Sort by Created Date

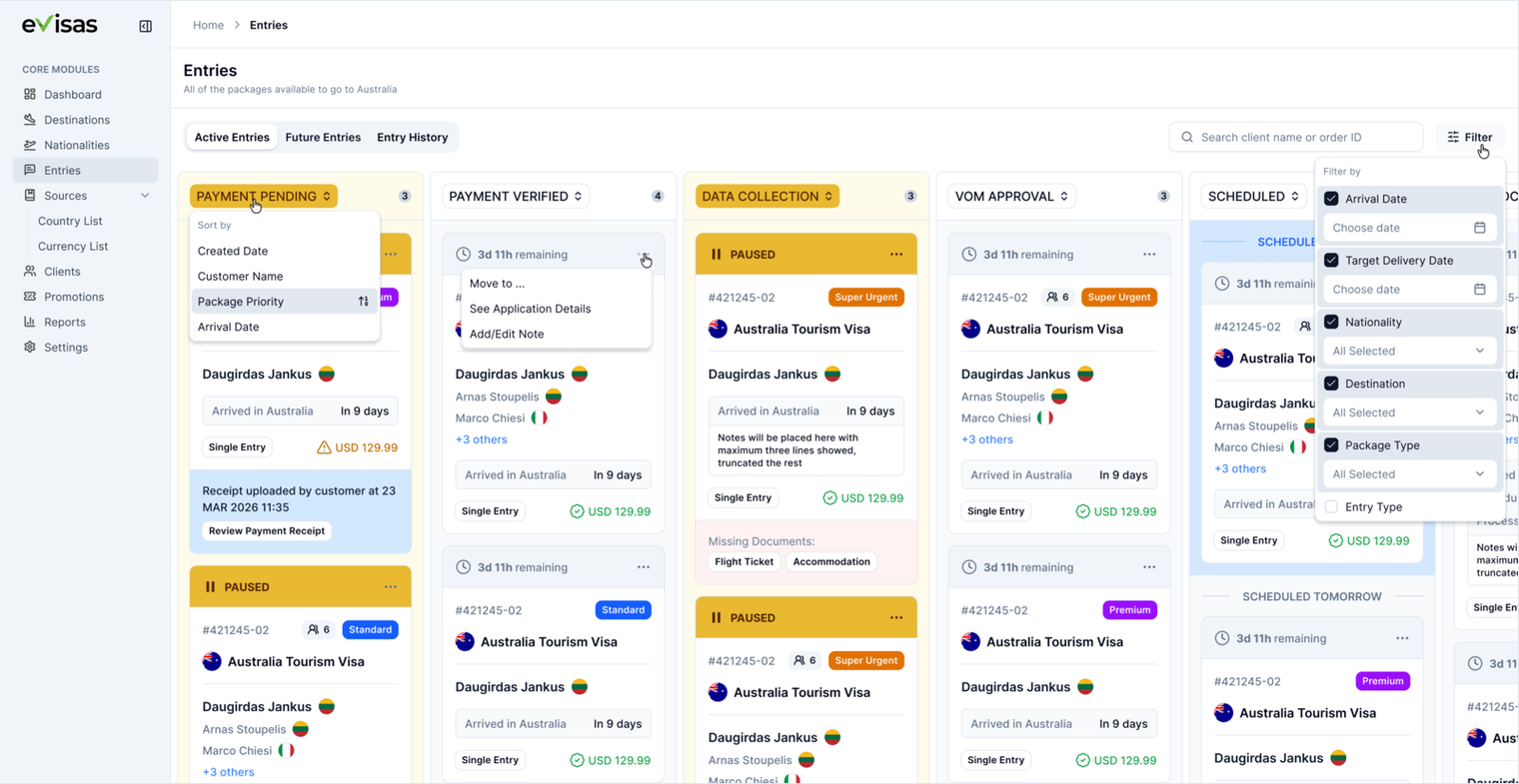284,251
